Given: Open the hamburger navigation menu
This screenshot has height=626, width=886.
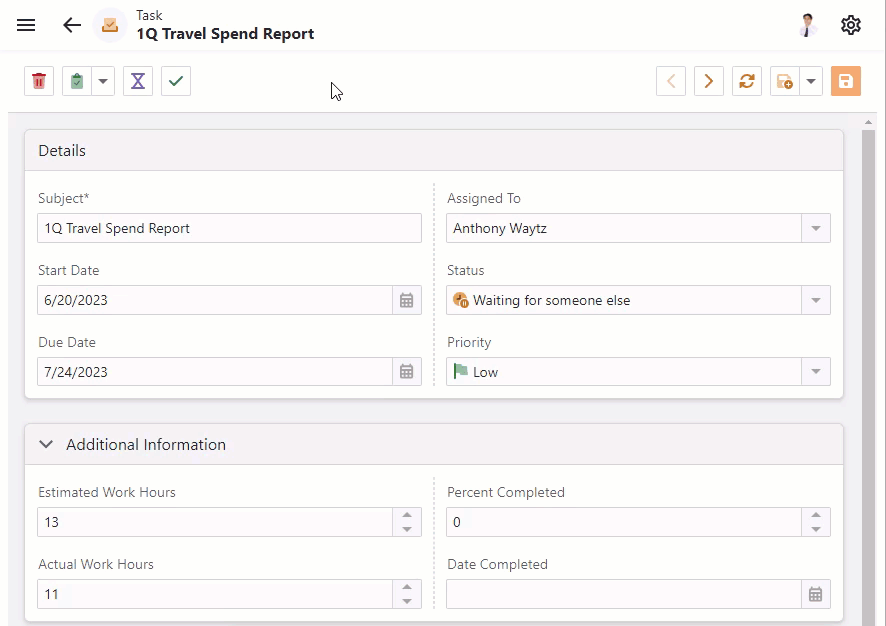Looking at the screenshot, I should 26,25.
